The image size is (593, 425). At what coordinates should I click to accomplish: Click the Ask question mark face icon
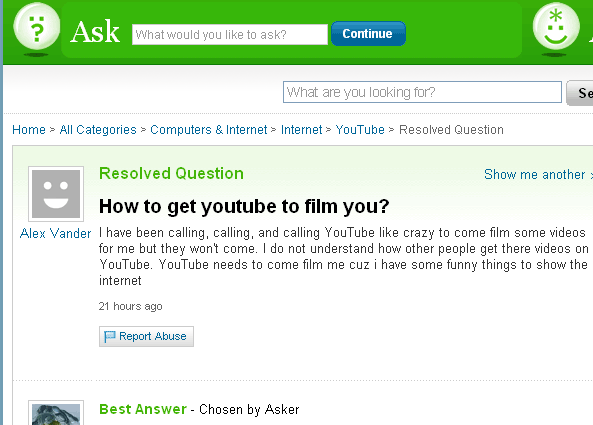click(x=36, y=27)
